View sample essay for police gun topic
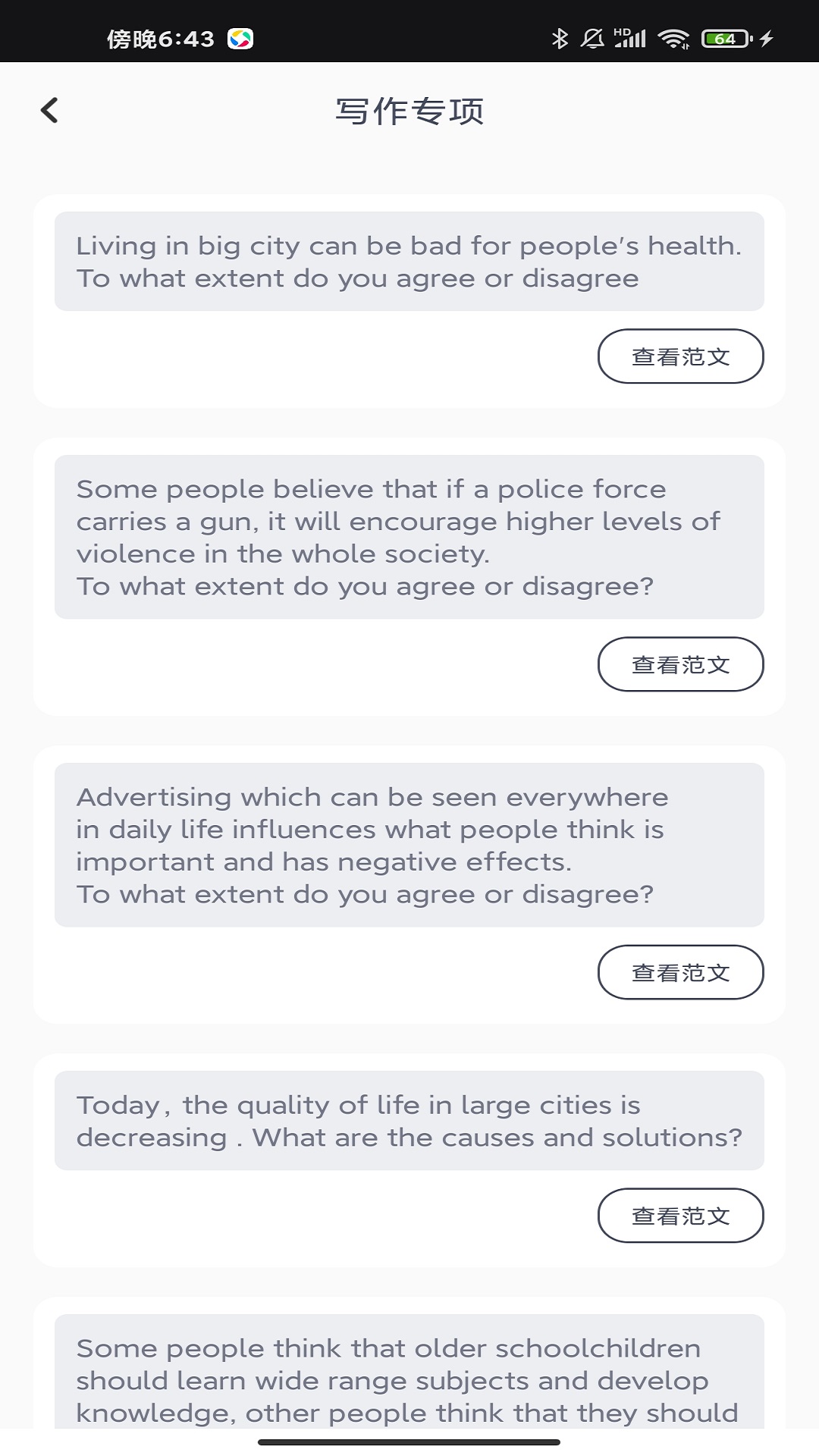The image size is (819, 1456). (680, 664)
